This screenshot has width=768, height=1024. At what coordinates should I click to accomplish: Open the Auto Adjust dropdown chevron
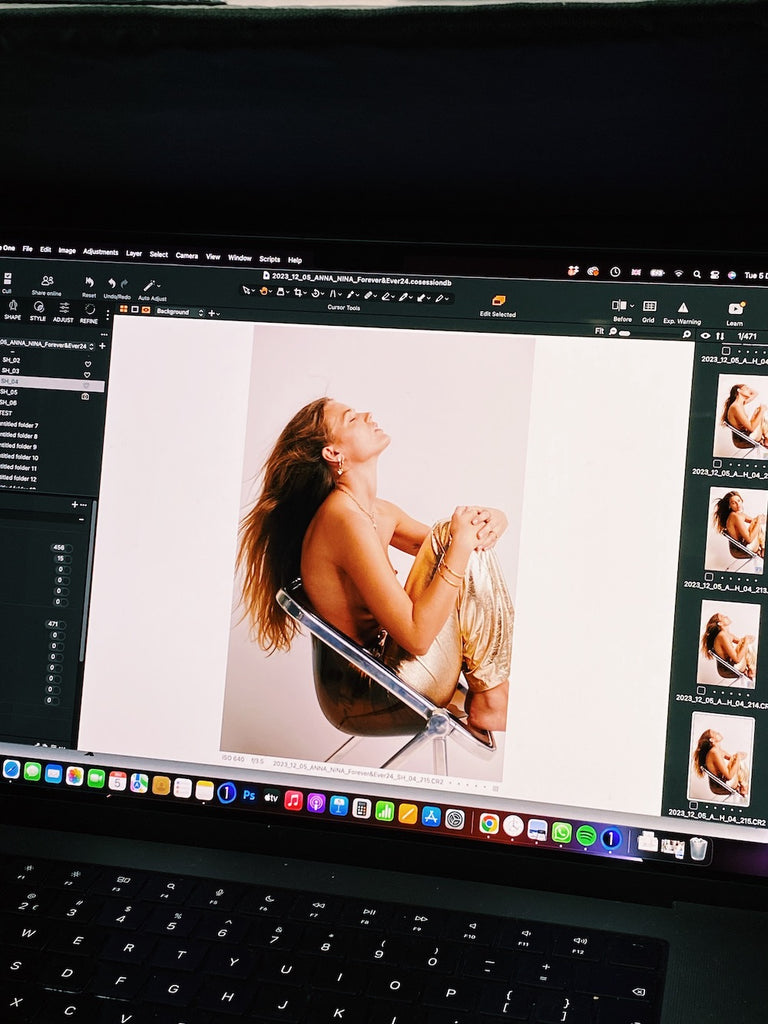click(159, 286)
